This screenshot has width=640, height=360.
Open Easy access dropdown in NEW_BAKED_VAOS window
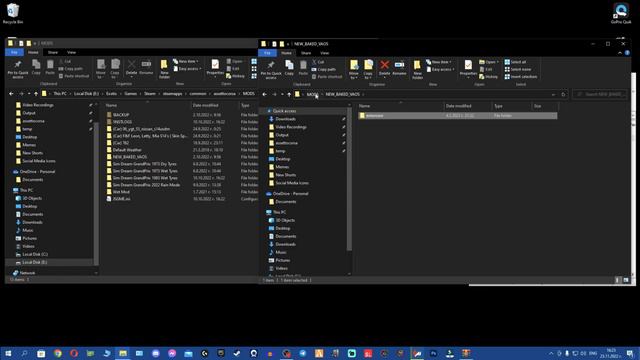440,69
